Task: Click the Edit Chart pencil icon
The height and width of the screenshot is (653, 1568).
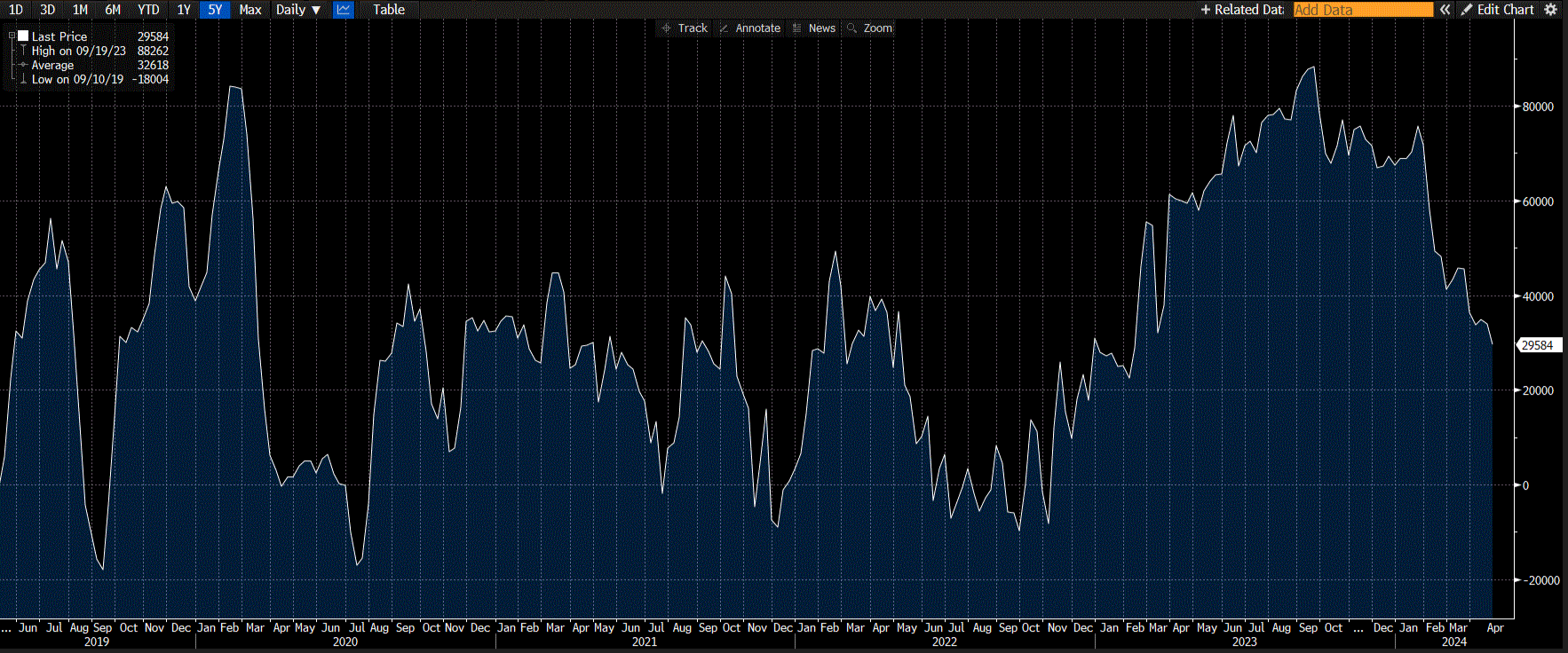Action: click(x=1467, y=10)
